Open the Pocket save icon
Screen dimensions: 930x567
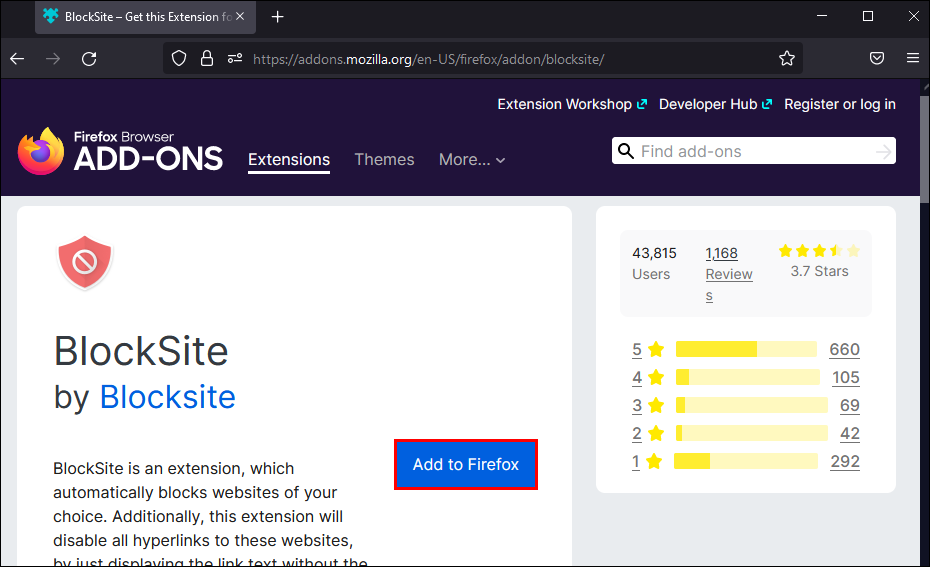pyautogui.click(x=877, y=59)
